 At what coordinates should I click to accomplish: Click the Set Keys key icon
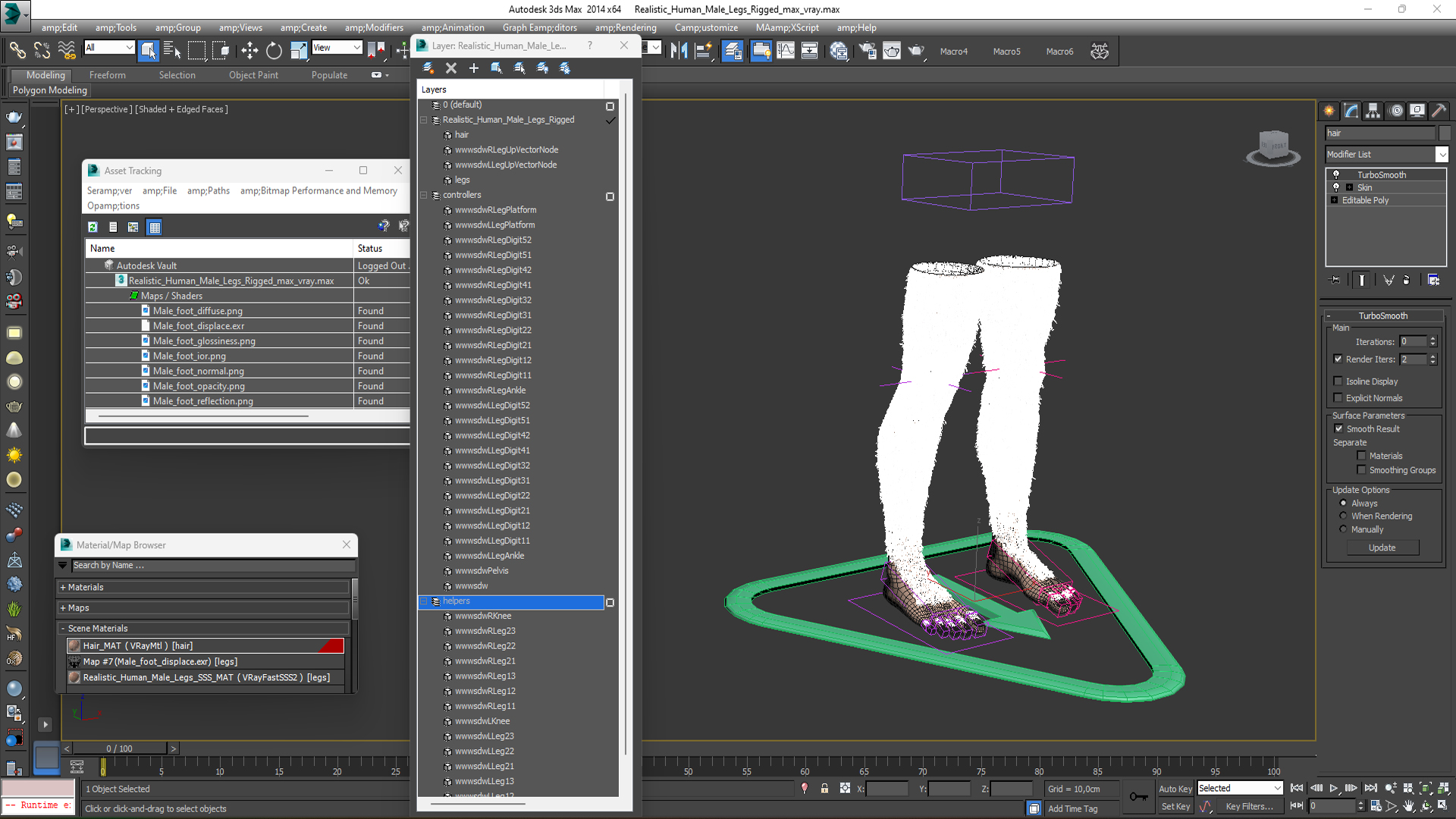(1138, 796)
